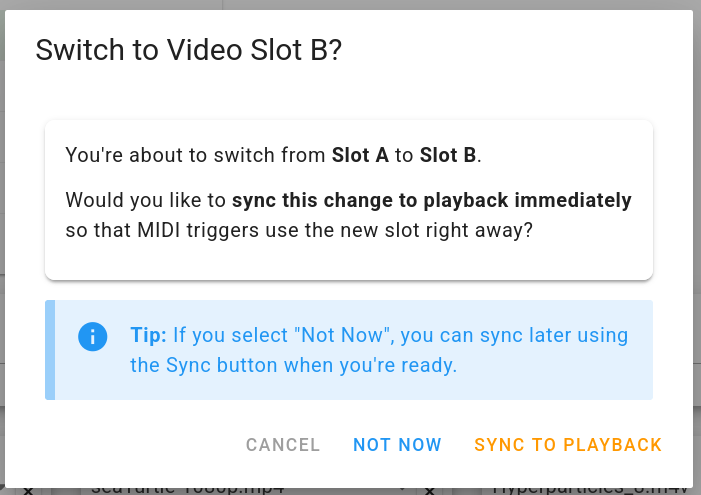Click the dialog title 'Switch to Video Slot B?'
Viewport: 701px width, 495px height.
(189, 51)
